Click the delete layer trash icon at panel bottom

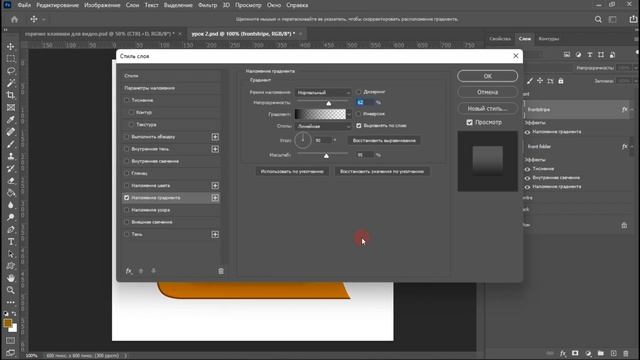(x=626, y=353)
